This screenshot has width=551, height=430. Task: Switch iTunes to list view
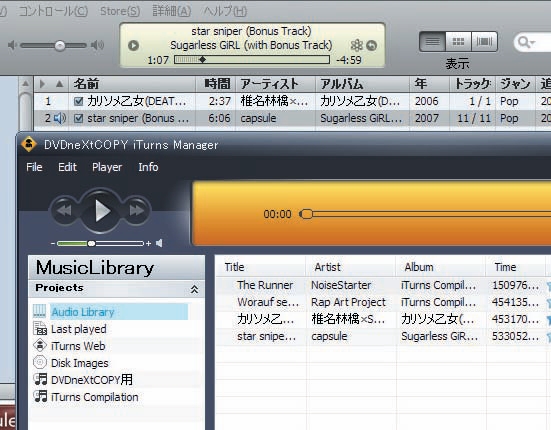click(x=432, y=41)
